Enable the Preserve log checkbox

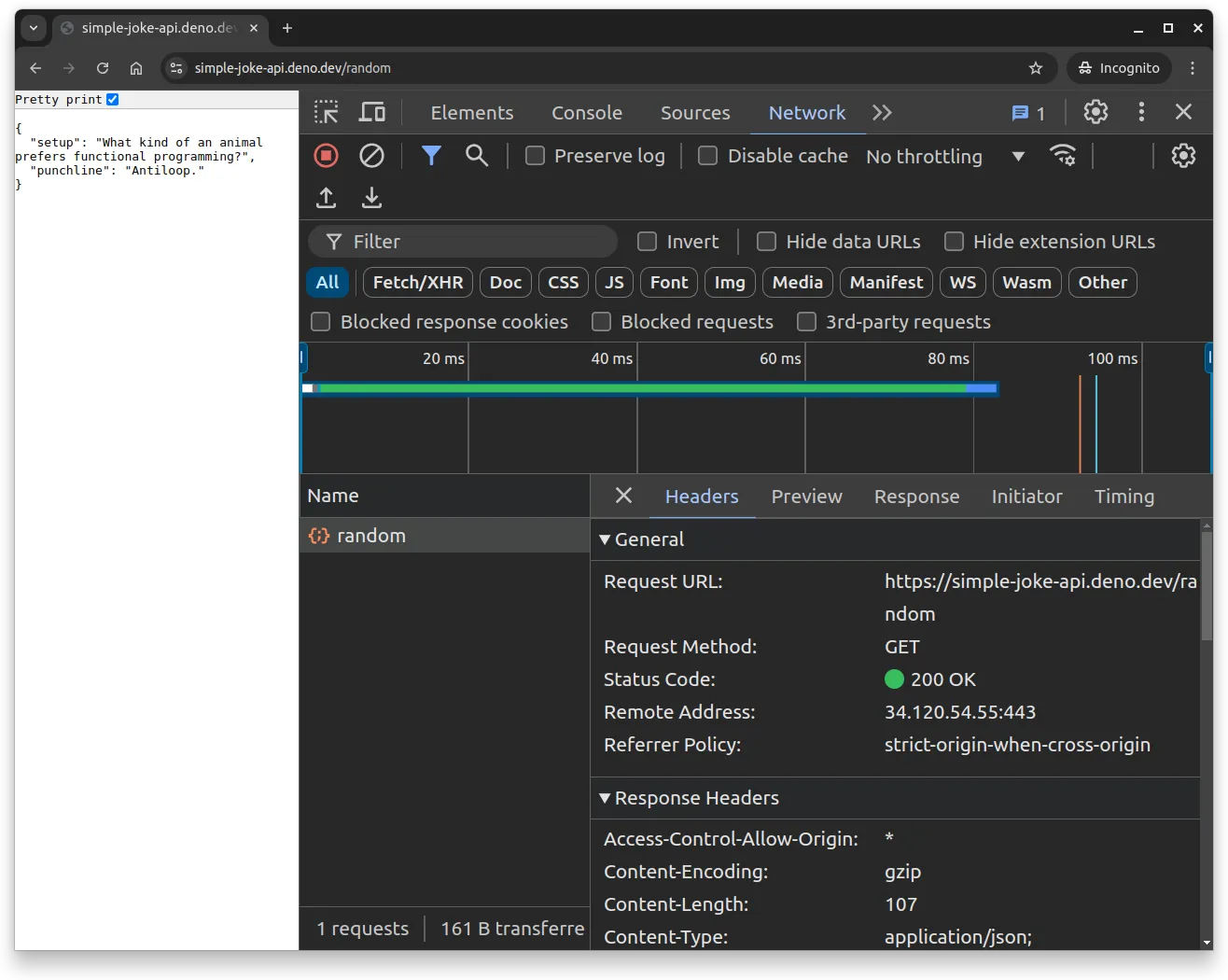tap(535, 155)
